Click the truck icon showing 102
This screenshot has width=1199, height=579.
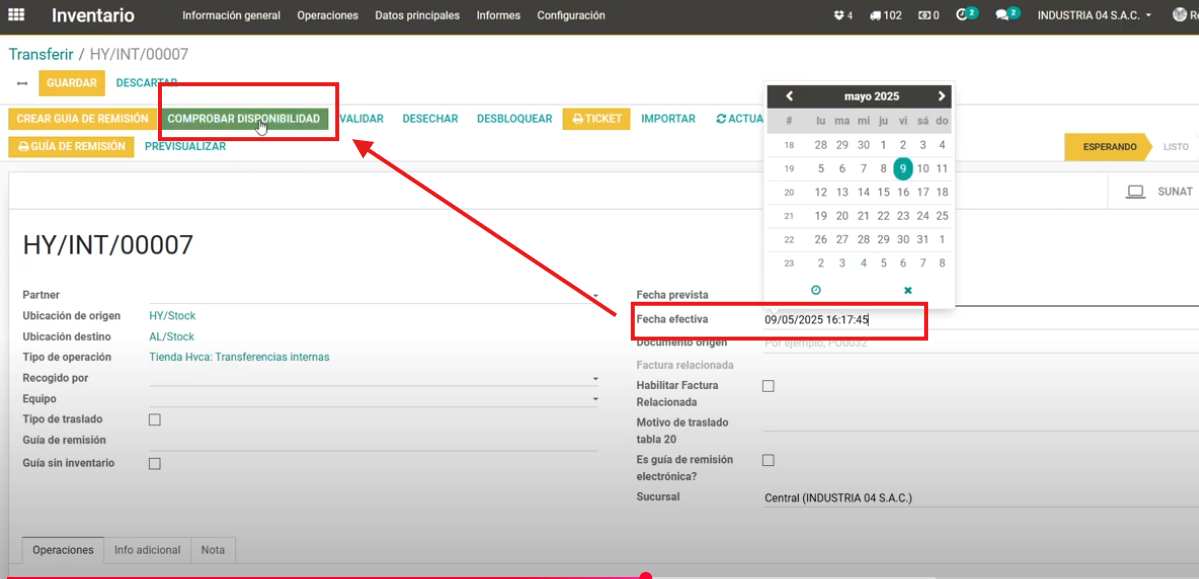[x=885, y=16]
